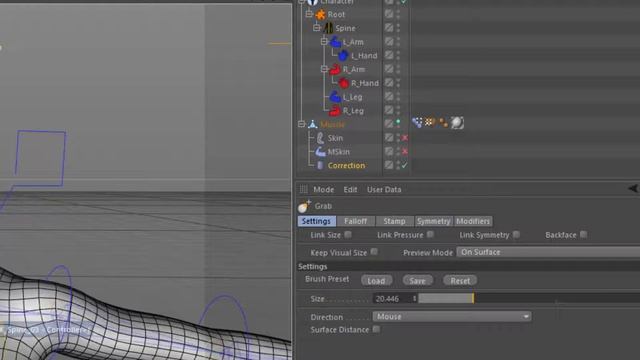This screenshot has width=640, height=360.
Task: Switch to the Stamp tab
Action: click(394, 221)
